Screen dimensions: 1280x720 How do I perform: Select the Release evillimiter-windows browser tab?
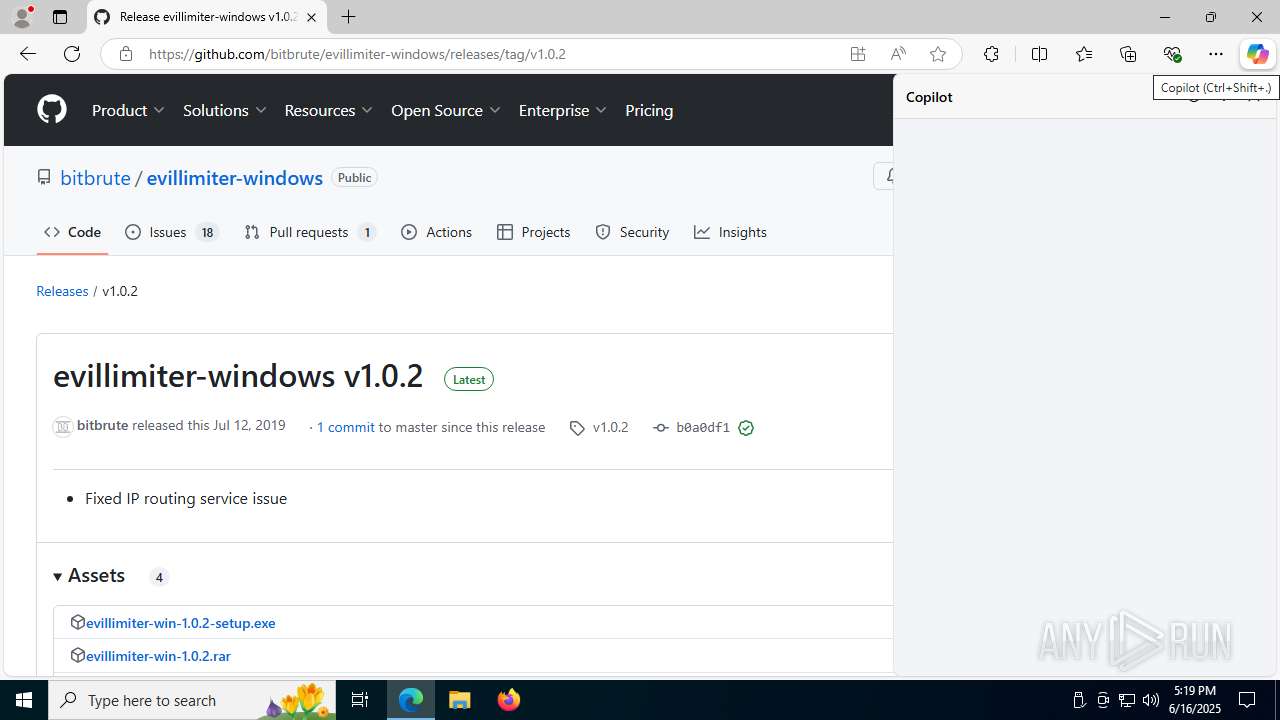click(x=207, y=17)
